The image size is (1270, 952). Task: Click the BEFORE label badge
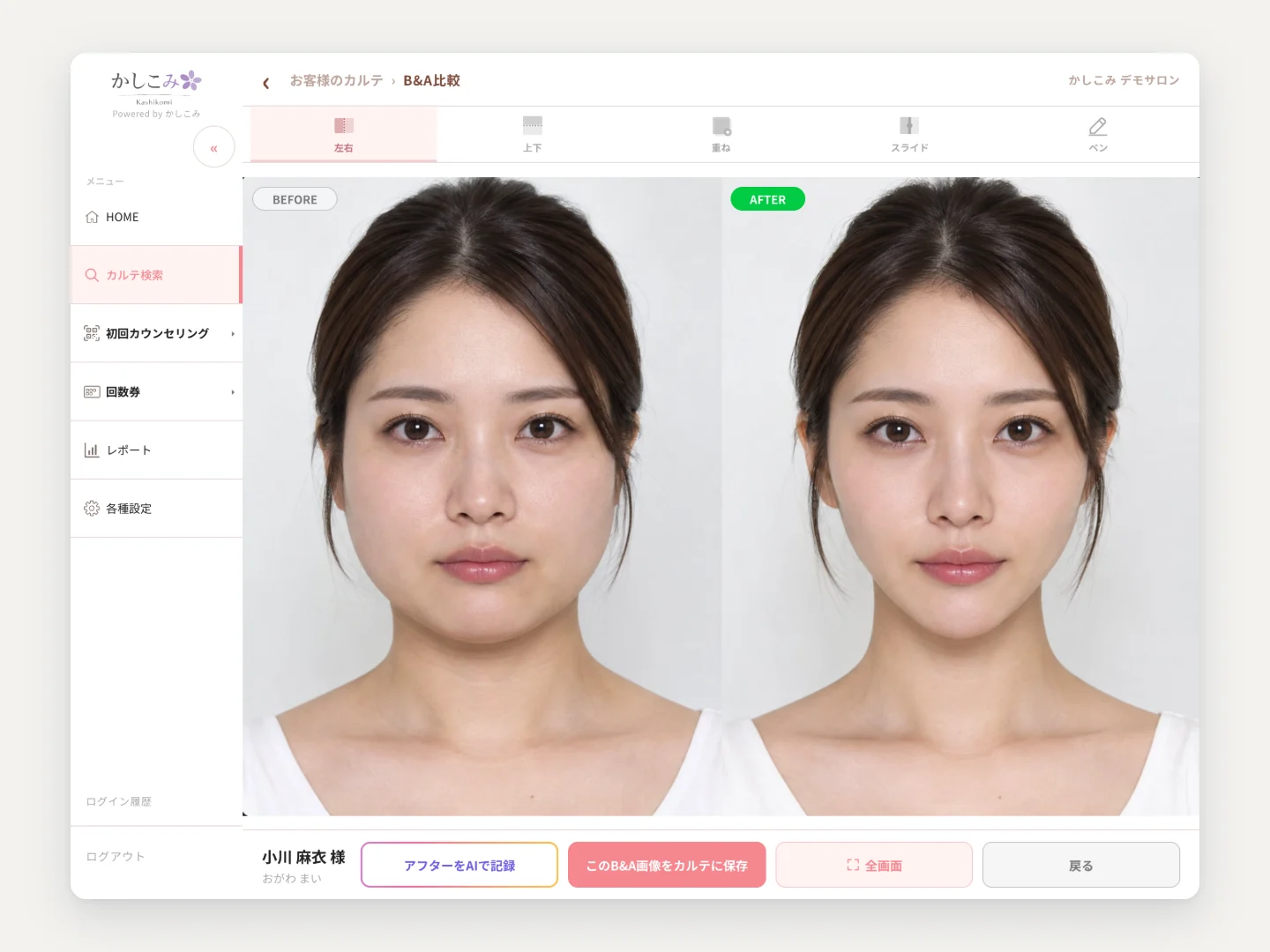(295, 199)
